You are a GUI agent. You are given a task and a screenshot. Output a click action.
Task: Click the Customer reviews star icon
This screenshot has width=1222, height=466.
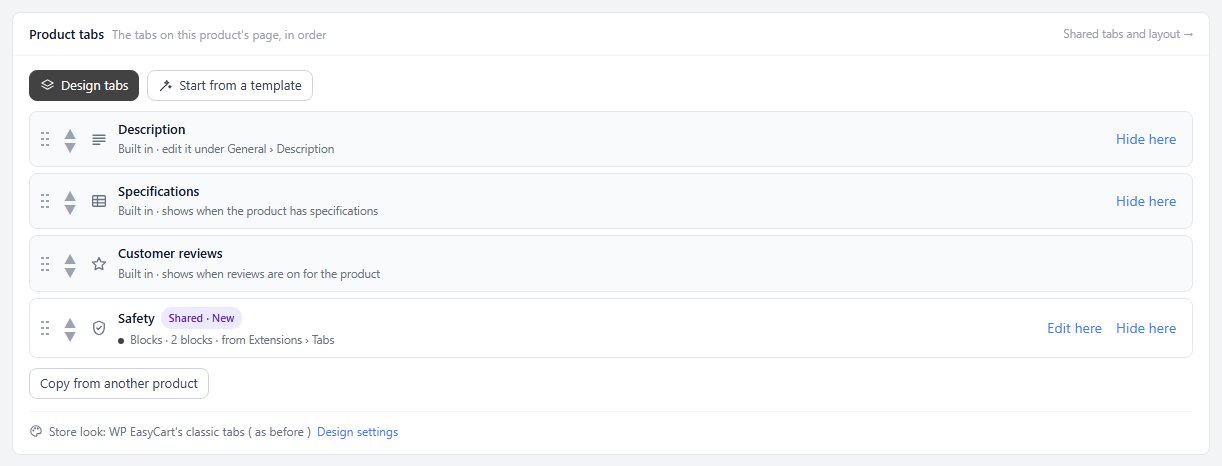[x=99, y=264]
